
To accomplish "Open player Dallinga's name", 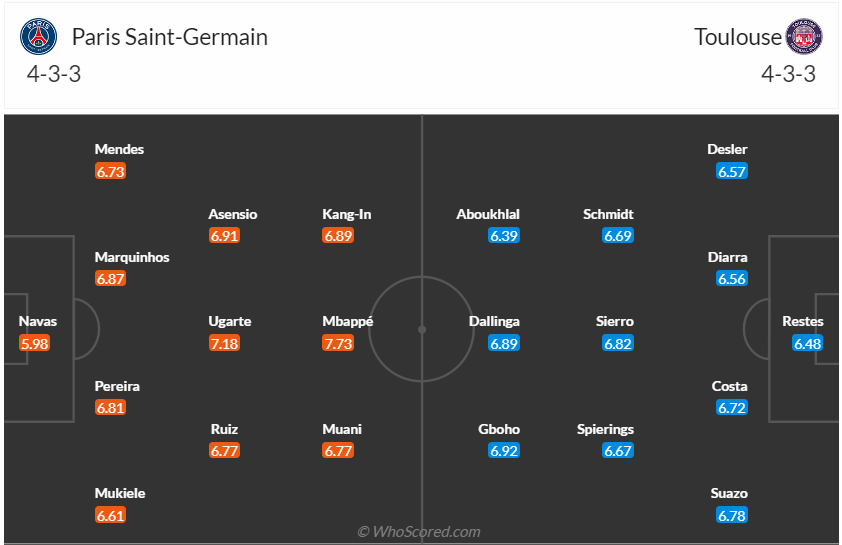I will click(494, 321).
